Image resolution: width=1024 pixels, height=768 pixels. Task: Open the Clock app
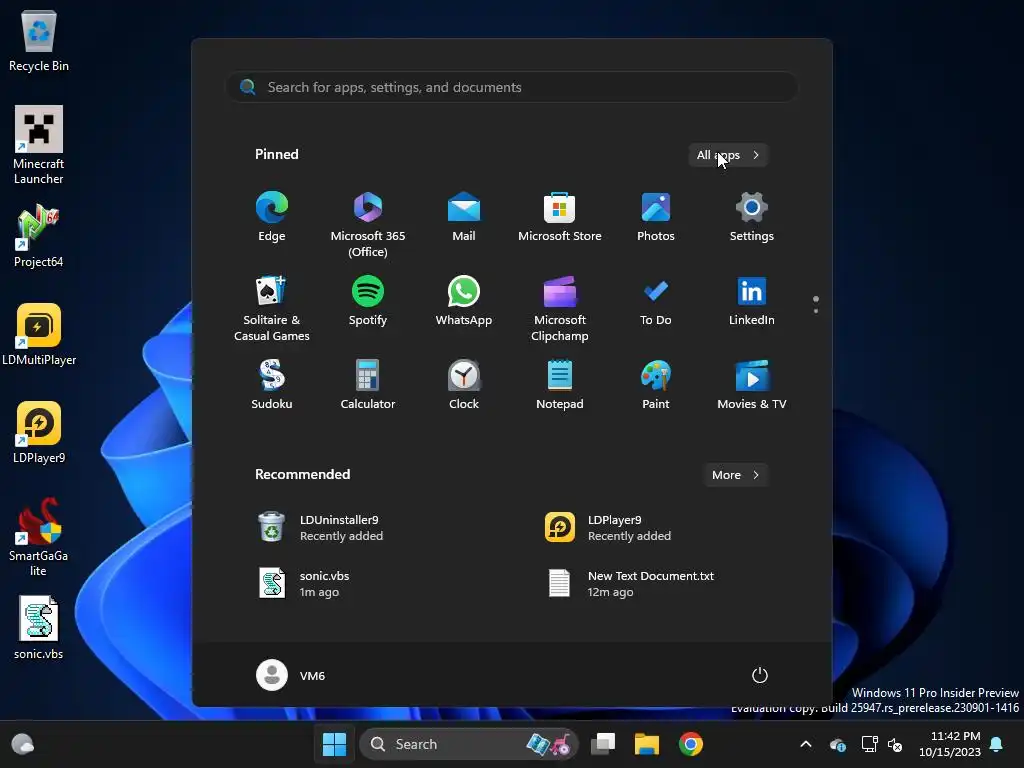pos(464,385)
